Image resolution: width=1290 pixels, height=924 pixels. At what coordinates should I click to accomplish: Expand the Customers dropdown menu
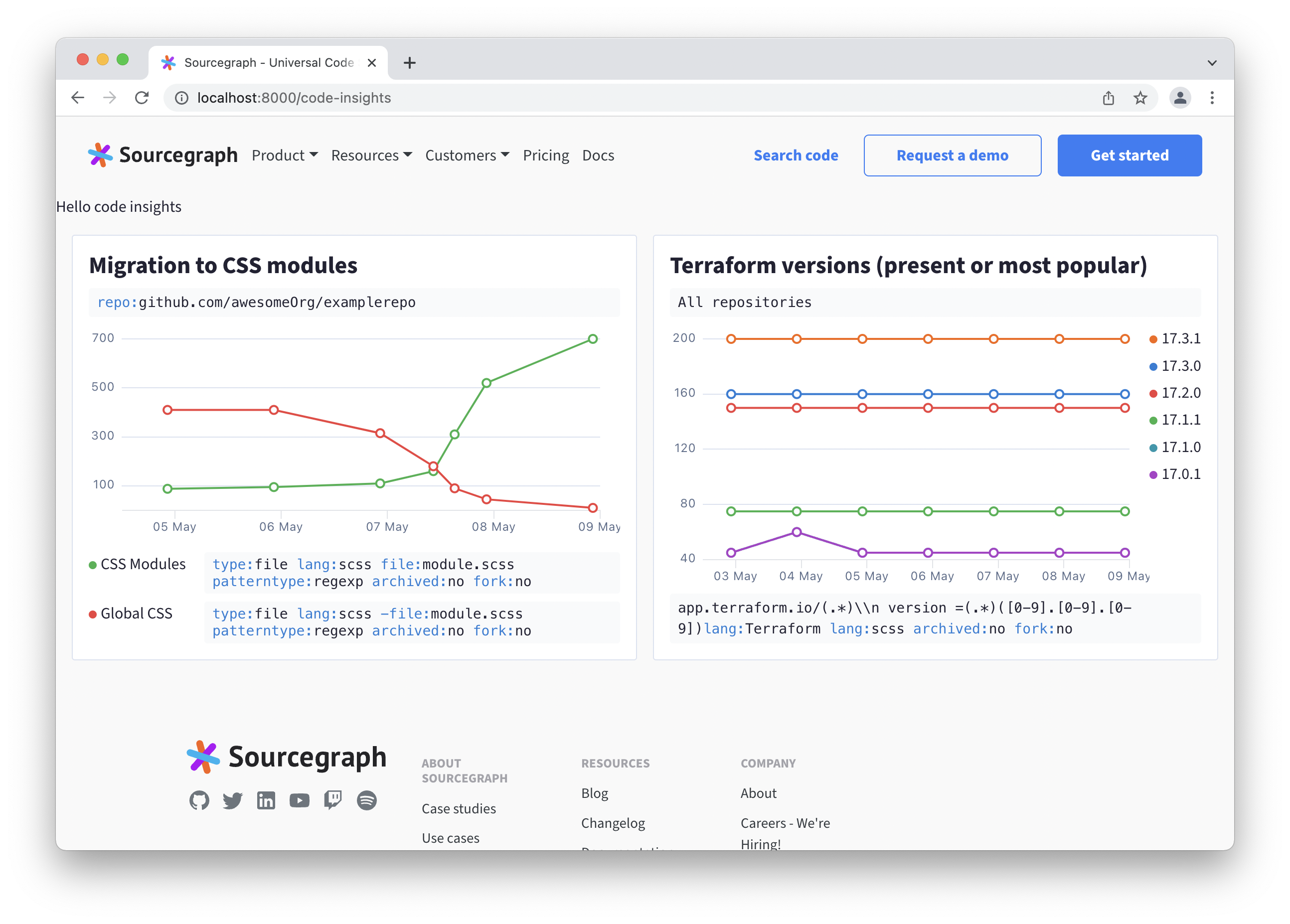point(467,155)
